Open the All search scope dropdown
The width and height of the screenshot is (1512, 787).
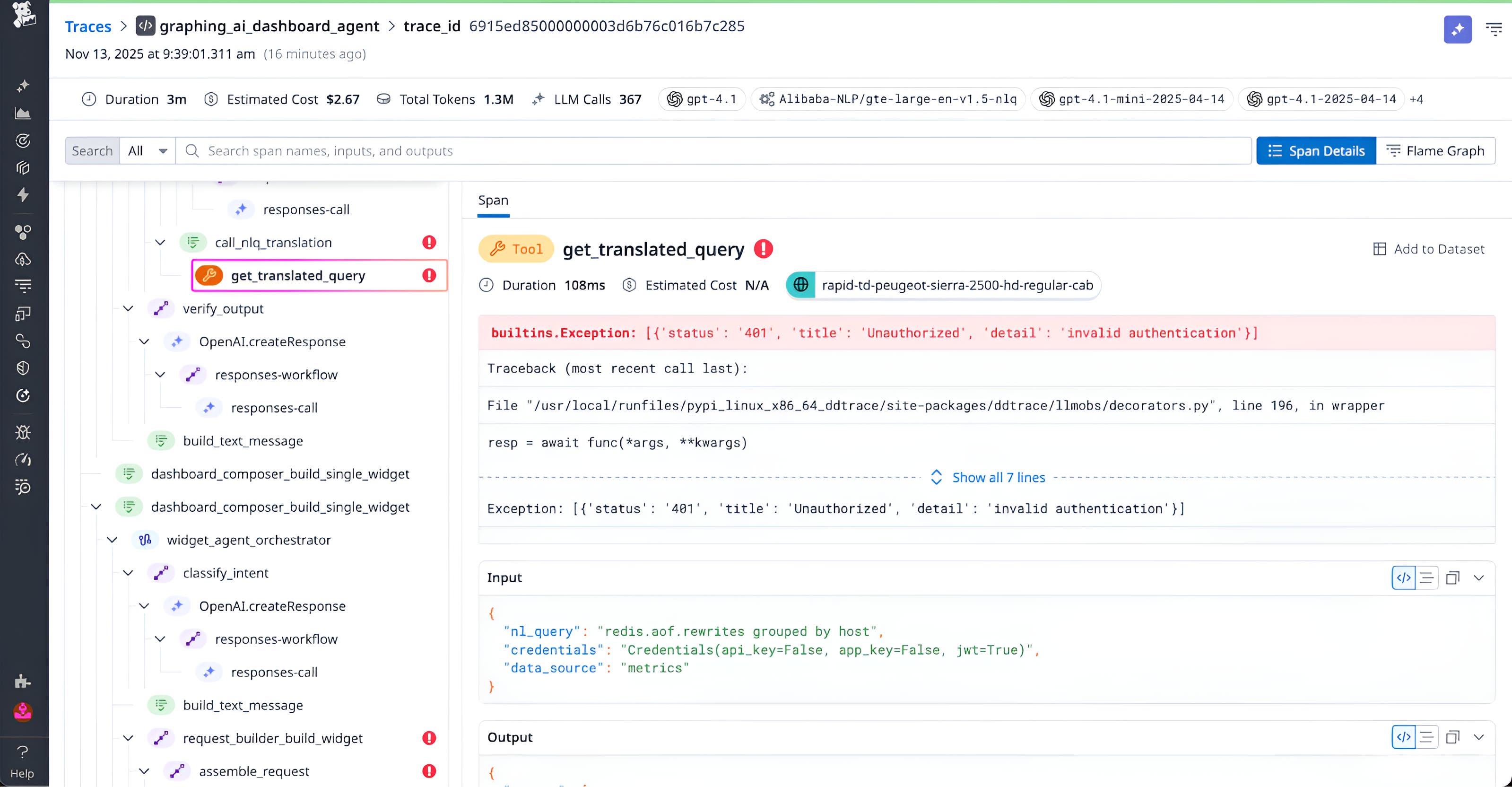147,150
